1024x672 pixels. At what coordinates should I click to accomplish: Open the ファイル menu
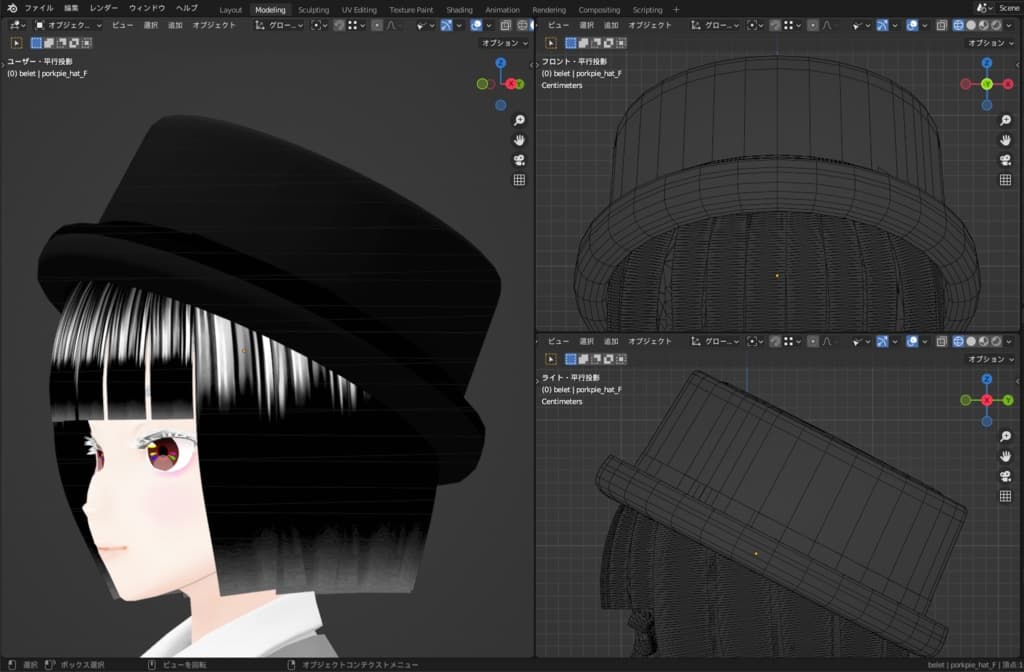point(39,8)
